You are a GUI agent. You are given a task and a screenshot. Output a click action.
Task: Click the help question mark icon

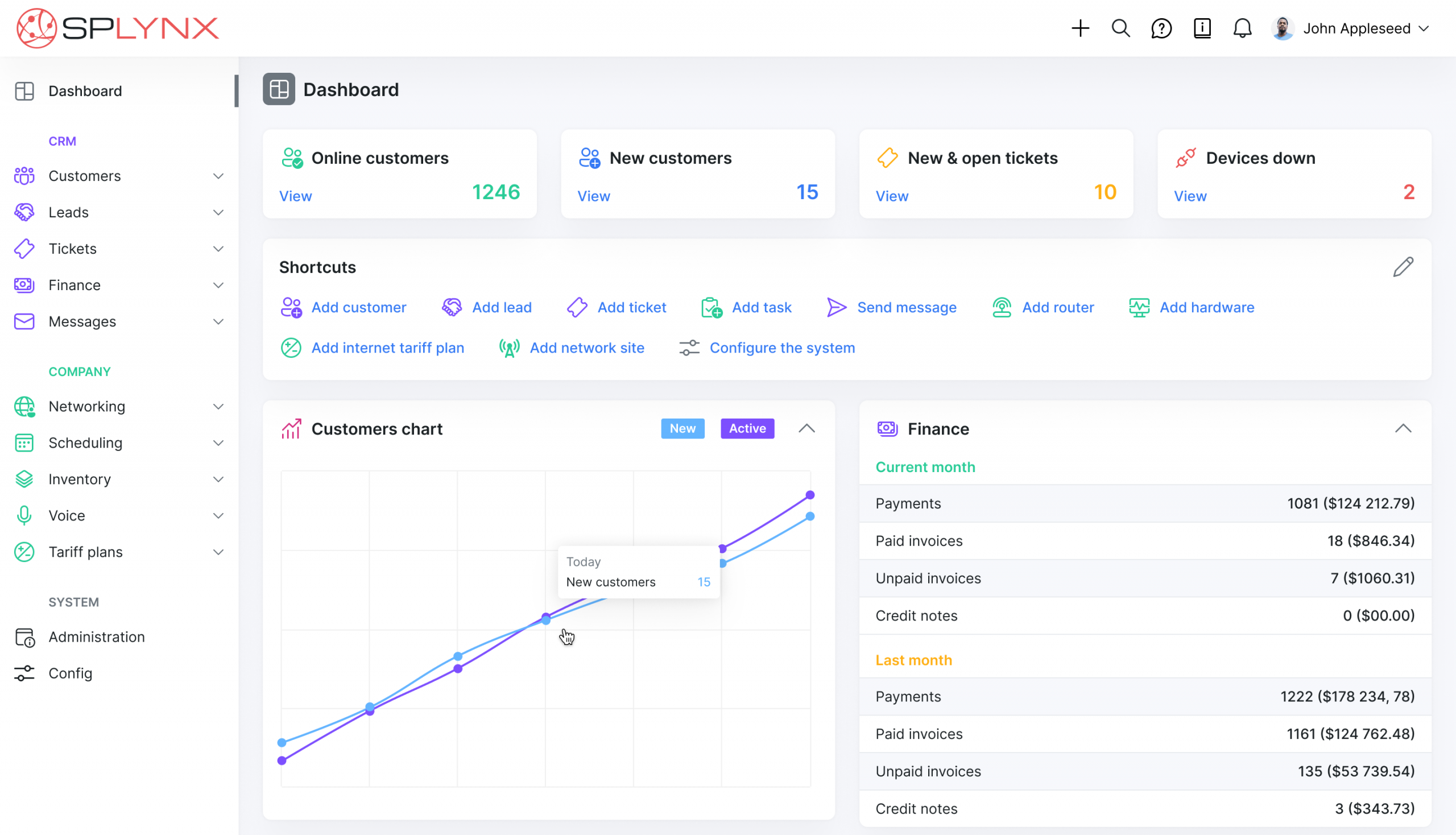point(1161,27)
